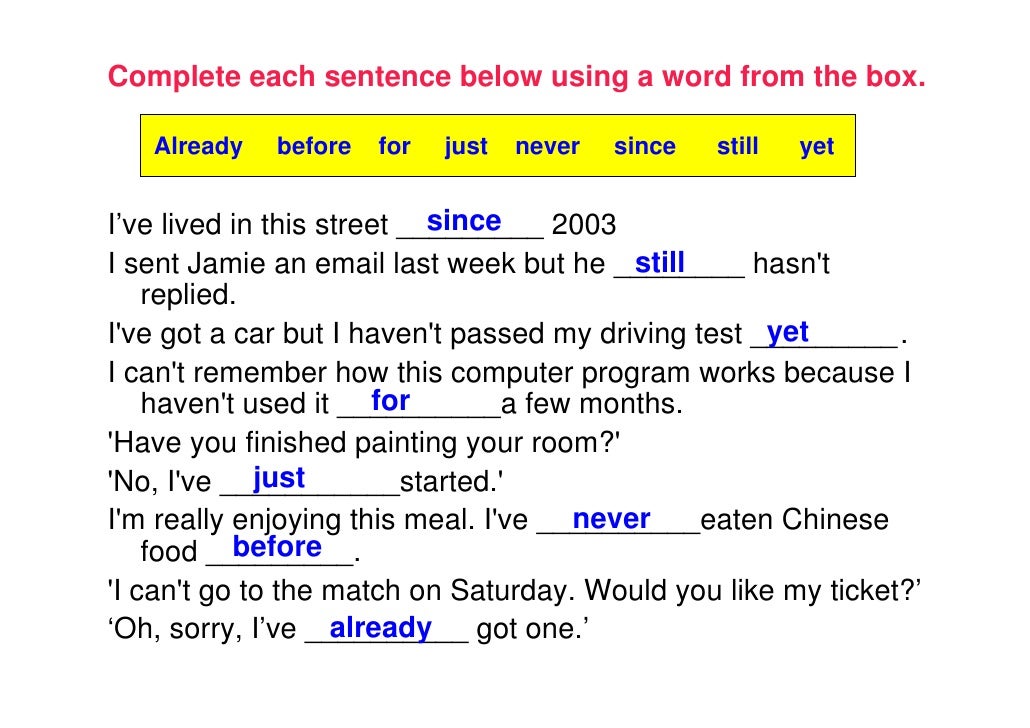
Task: Click 'since' in the word box
Action: click(x=644, y=146)
